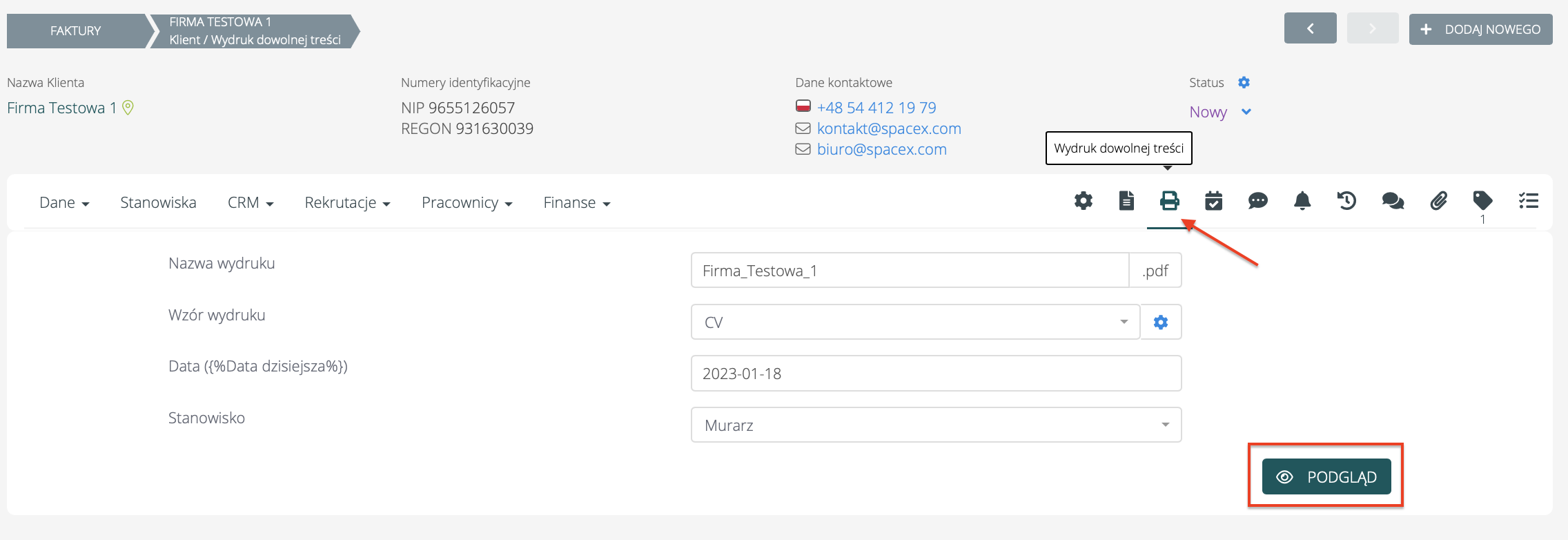Expand the Nowy status dropdown

(x=1220, y=112)
